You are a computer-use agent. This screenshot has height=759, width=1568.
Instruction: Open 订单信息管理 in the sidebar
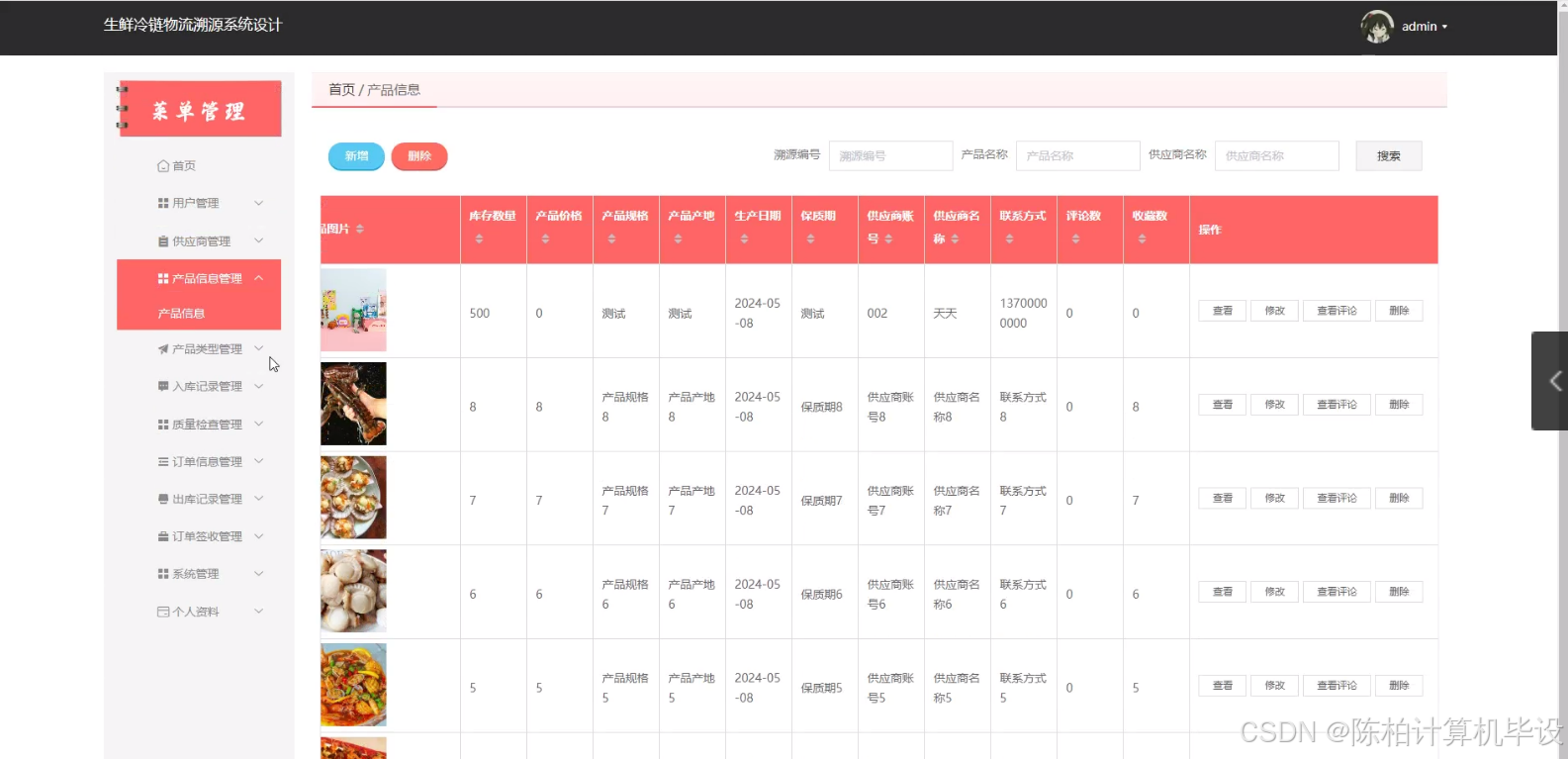pos(199,462)
